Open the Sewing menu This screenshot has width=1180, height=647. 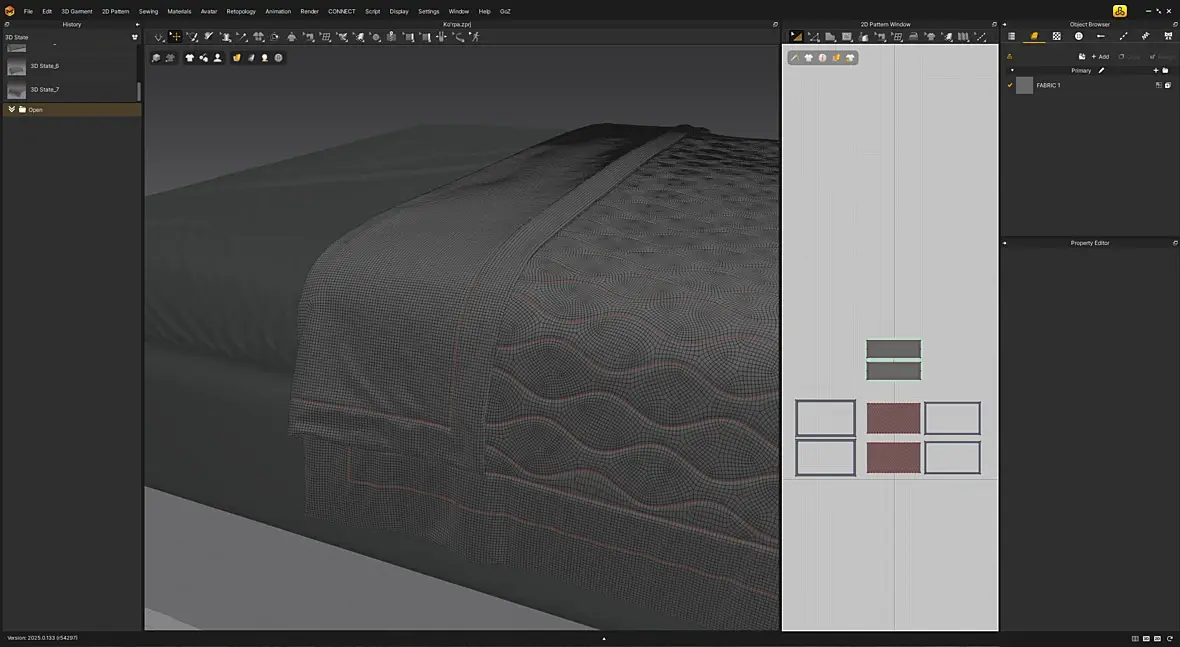pyautogui.click(x=148, y=11)
